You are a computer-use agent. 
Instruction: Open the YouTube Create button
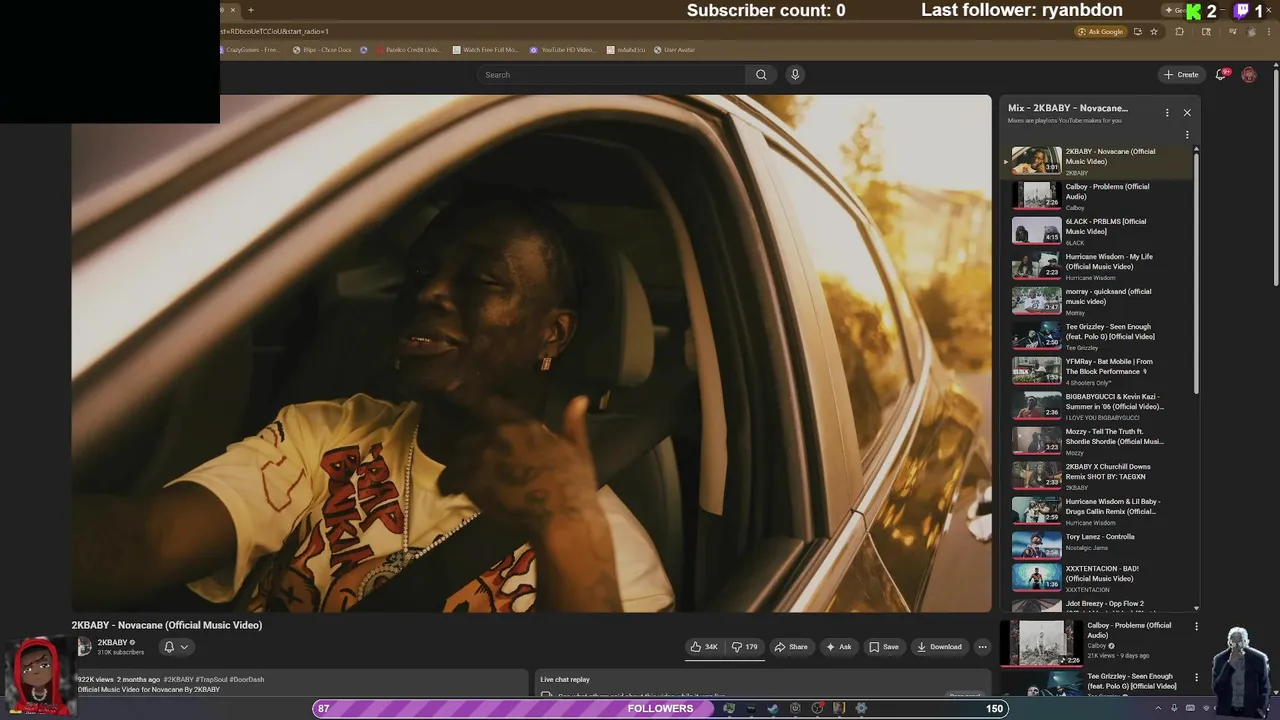1181,75
